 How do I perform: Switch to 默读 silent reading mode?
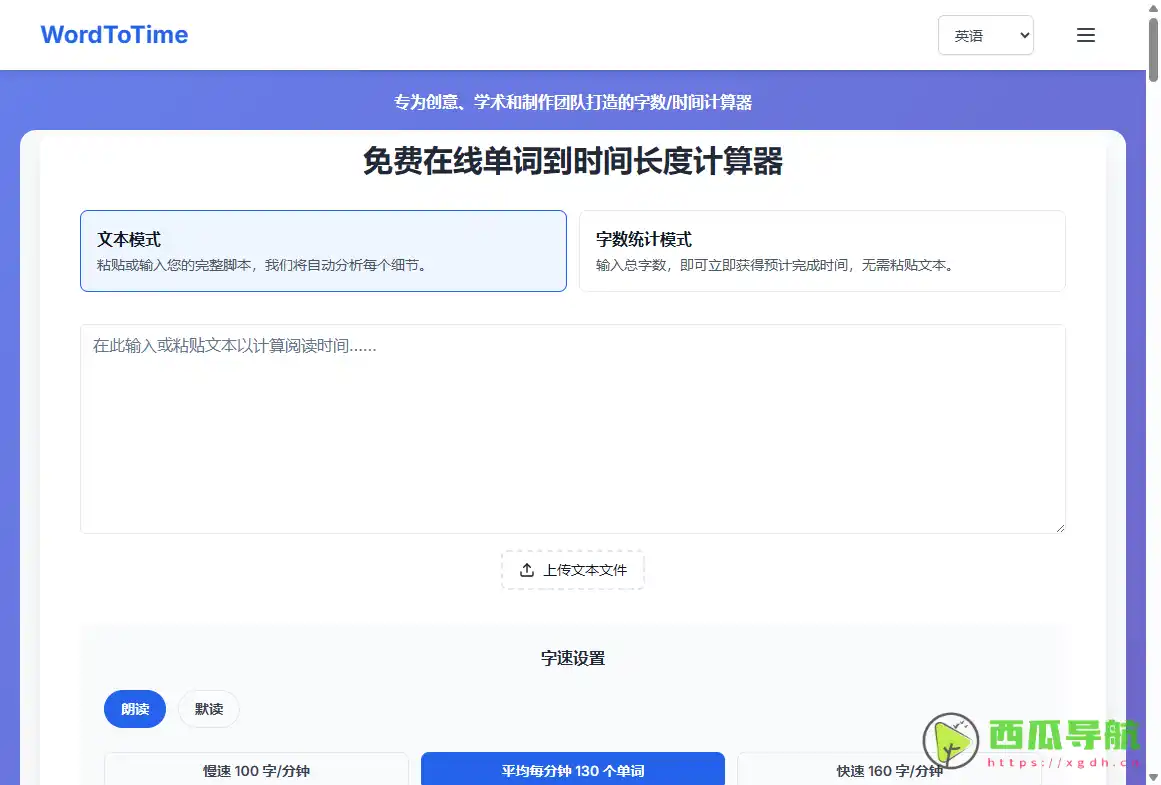tap(208, 708)
